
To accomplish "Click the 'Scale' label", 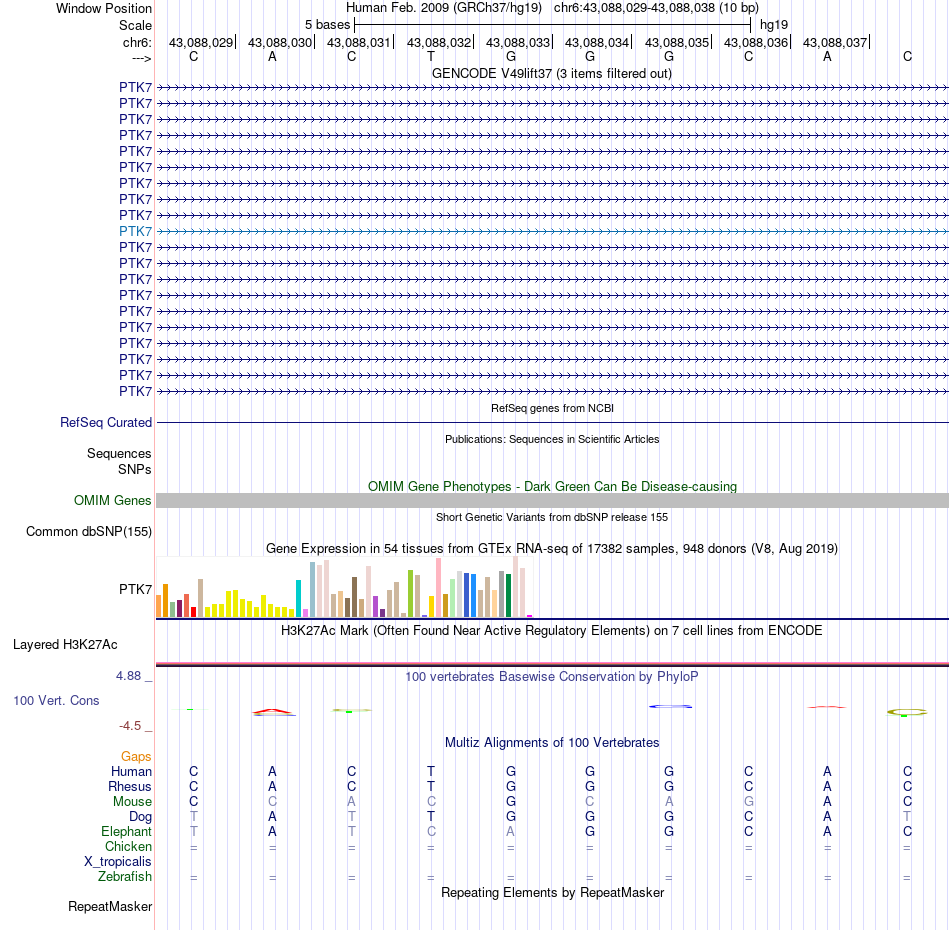I will (136, 25).
